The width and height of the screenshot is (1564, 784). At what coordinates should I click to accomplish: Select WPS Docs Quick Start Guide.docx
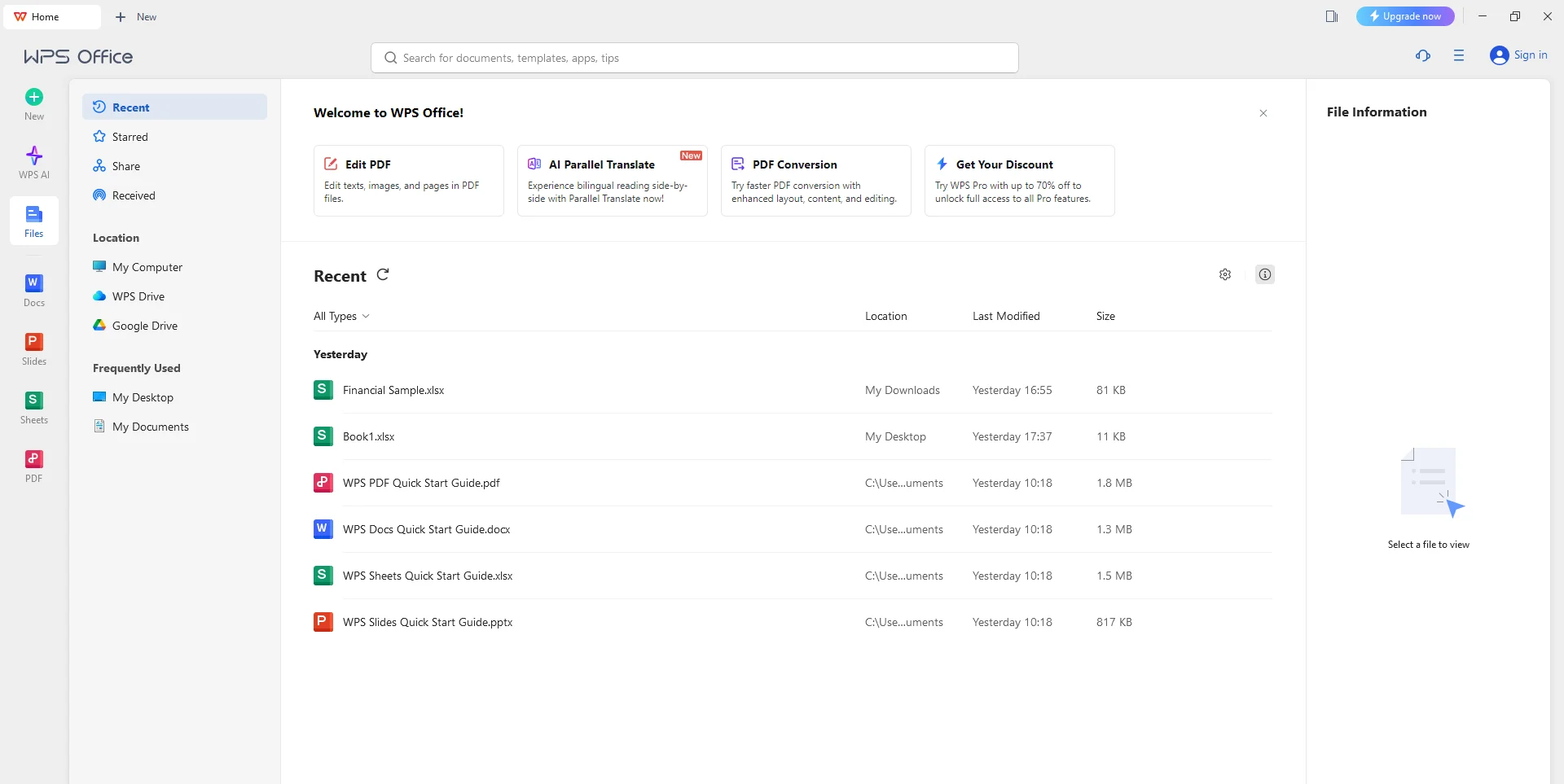(x=426, y=529)
